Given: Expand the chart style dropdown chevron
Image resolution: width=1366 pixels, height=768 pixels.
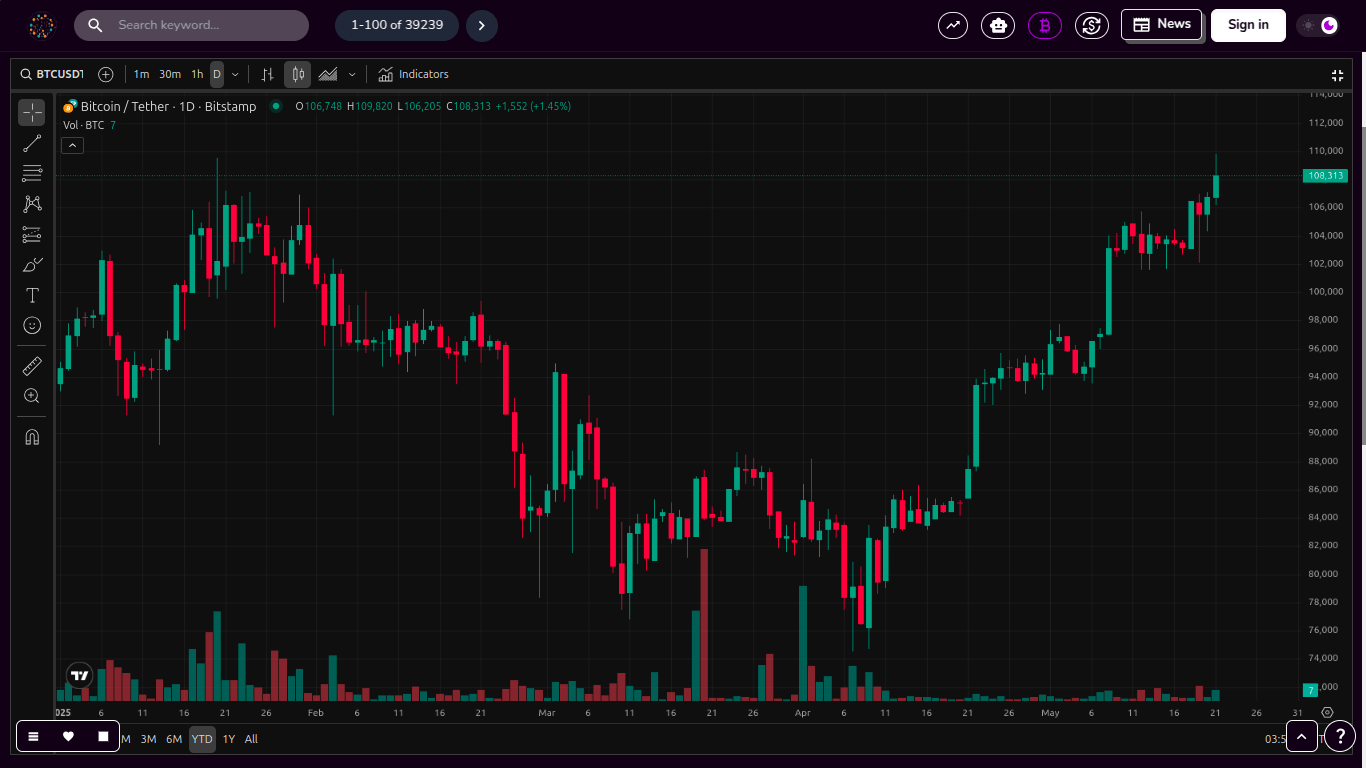Looking at the screenshot, I should pyautogui.click(x=352, y=74).
